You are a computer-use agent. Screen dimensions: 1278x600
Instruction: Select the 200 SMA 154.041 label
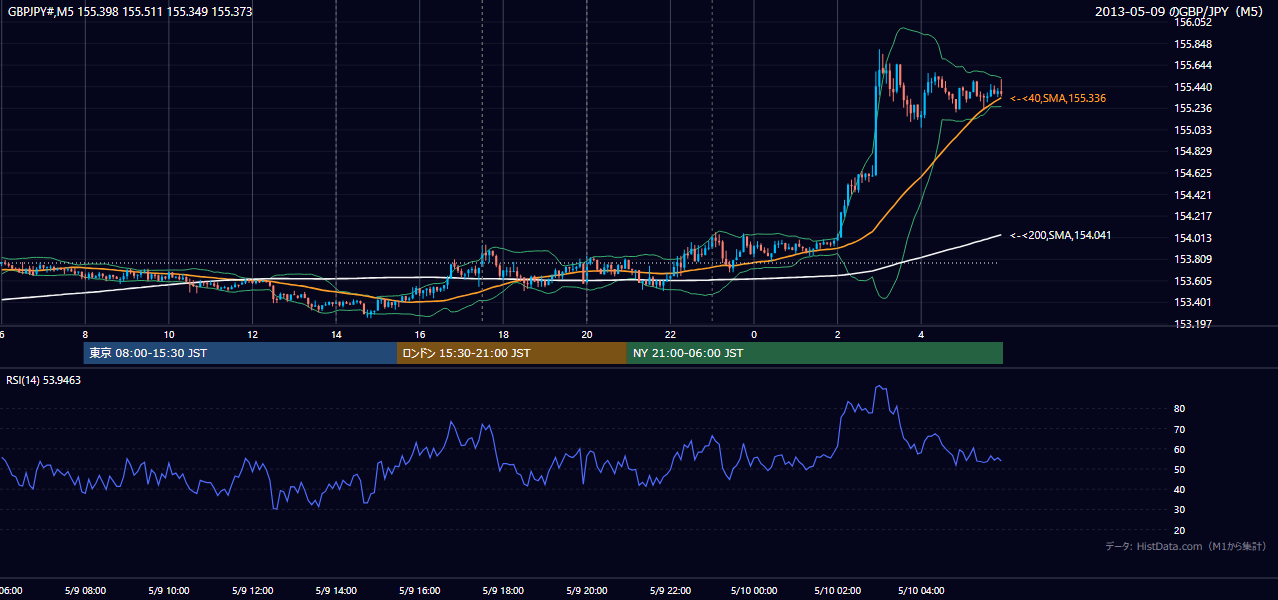[x=1061, y=235]
